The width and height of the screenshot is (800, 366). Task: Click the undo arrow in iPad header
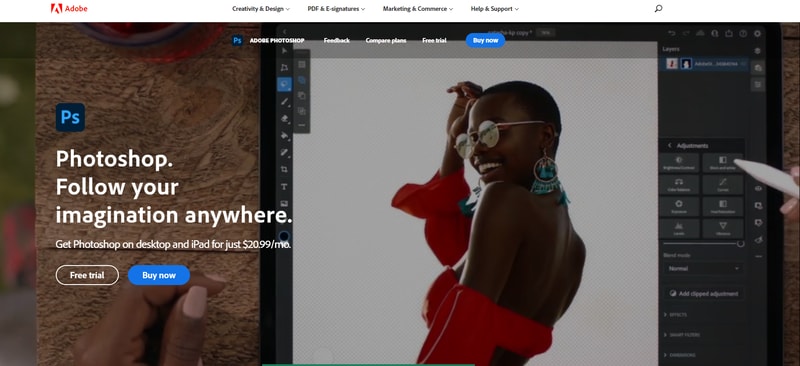pos(672,33)
